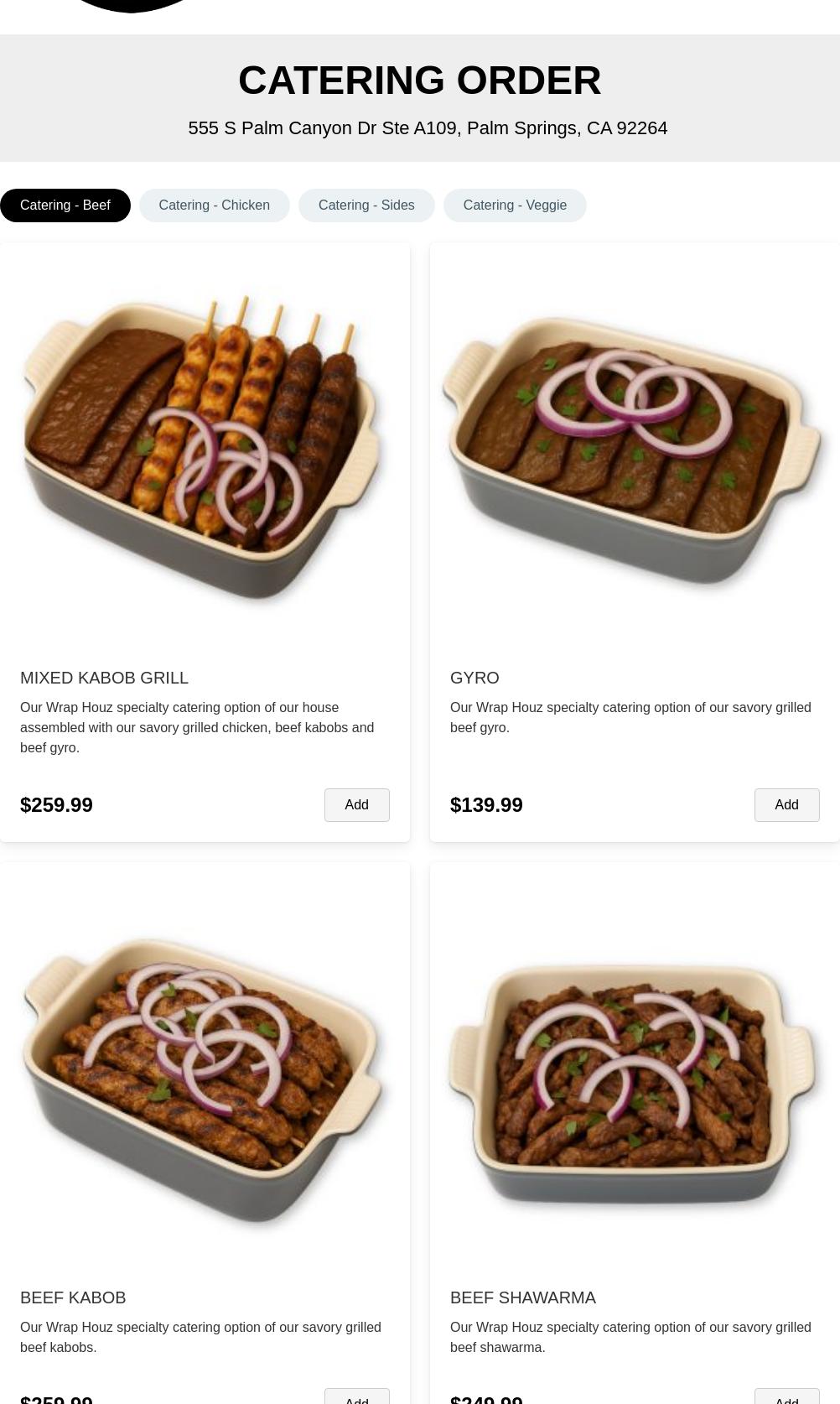This screenshot has height=1404, width=840.
Task: Click the BEEF SHAWARMA item title
Action: click(523, 1297)
